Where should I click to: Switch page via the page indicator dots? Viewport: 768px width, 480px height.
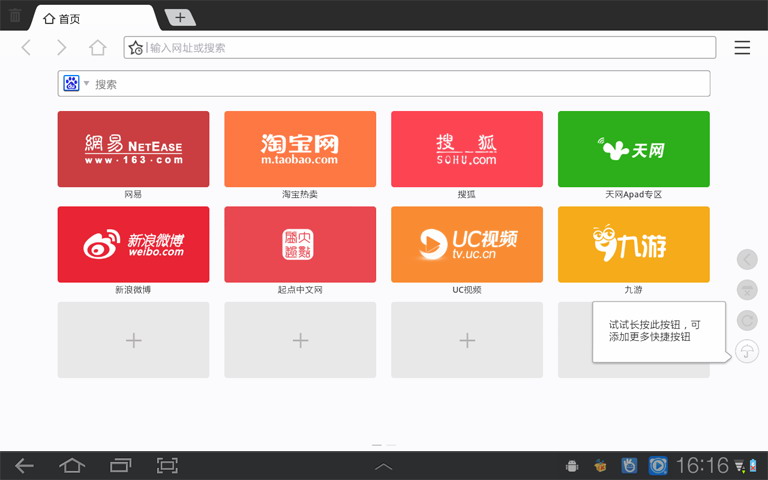coord(384,445)
